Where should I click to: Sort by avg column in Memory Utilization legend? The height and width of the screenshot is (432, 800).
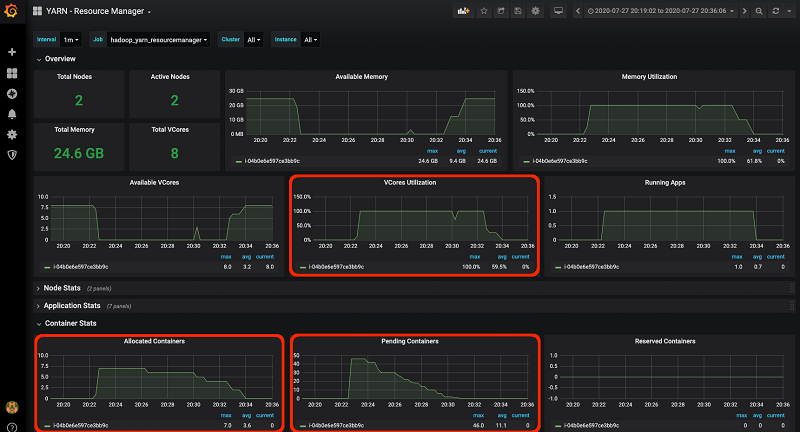[757, 151]
